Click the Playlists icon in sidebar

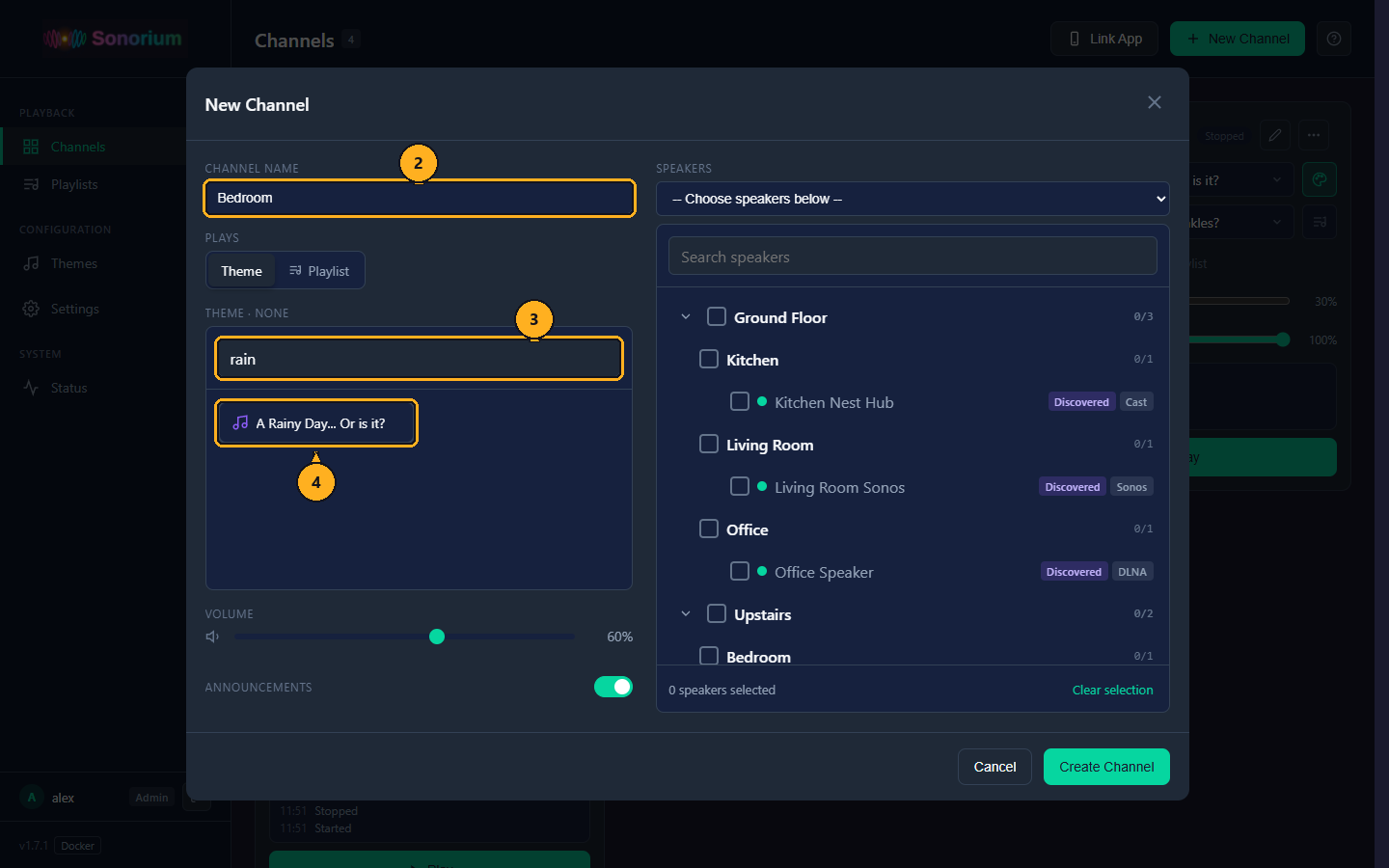tap(31, 184)
